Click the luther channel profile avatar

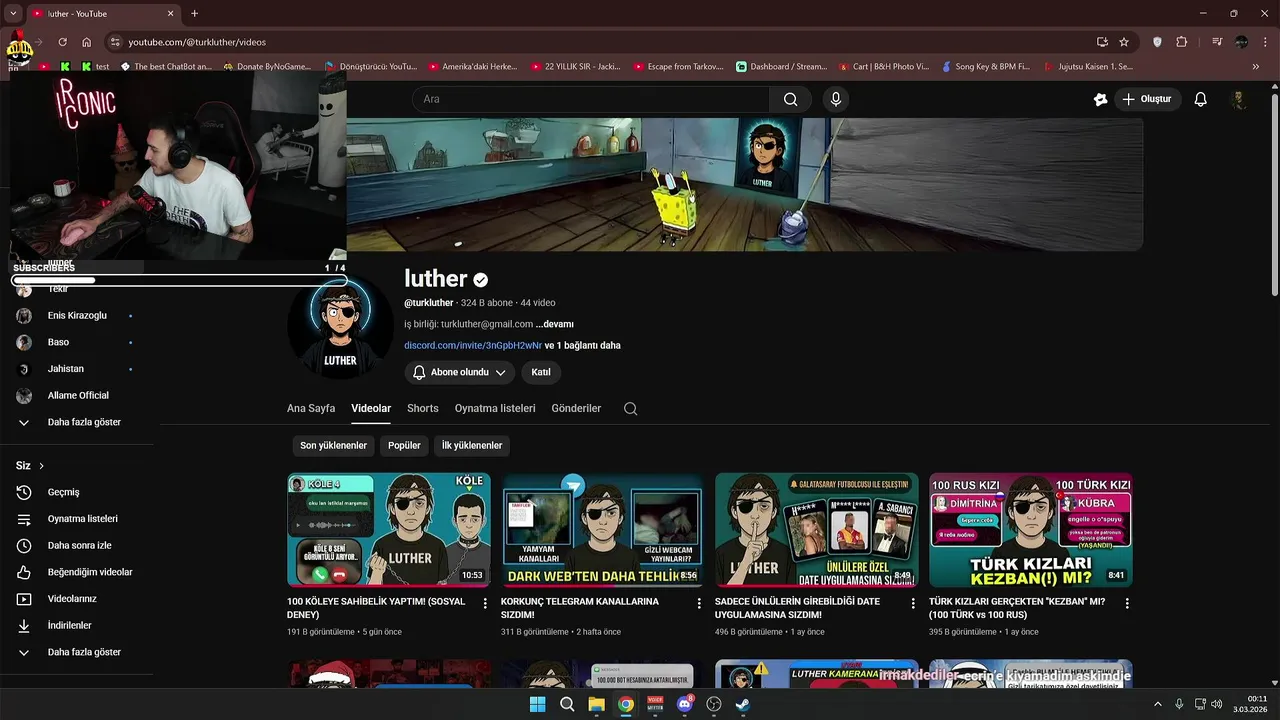pyautogui.click(x=340, y=327)
